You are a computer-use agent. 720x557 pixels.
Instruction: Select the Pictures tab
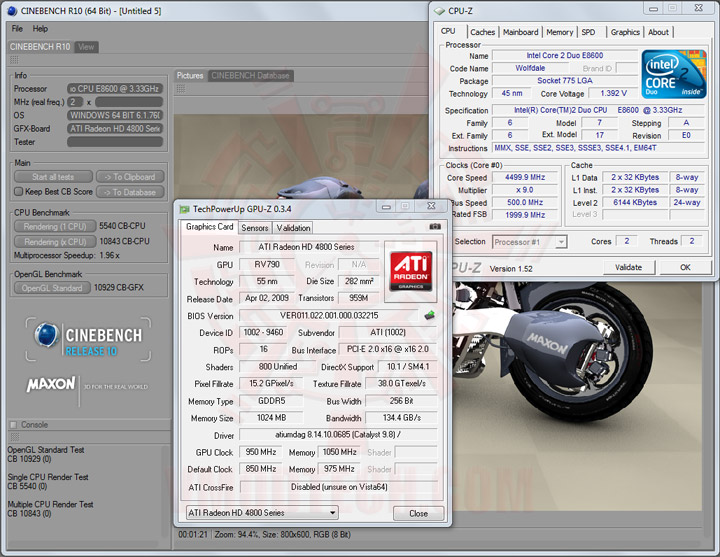tap(190, 76)
